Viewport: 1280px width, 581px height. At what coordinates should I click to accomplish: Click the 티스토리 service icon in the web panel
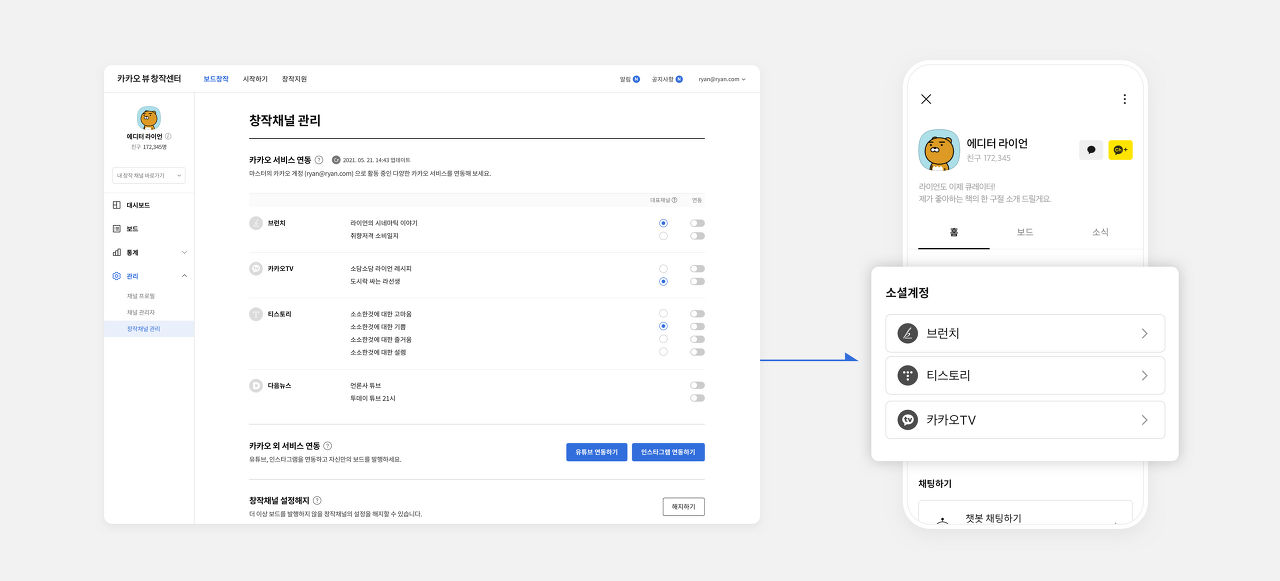point(256,314)
